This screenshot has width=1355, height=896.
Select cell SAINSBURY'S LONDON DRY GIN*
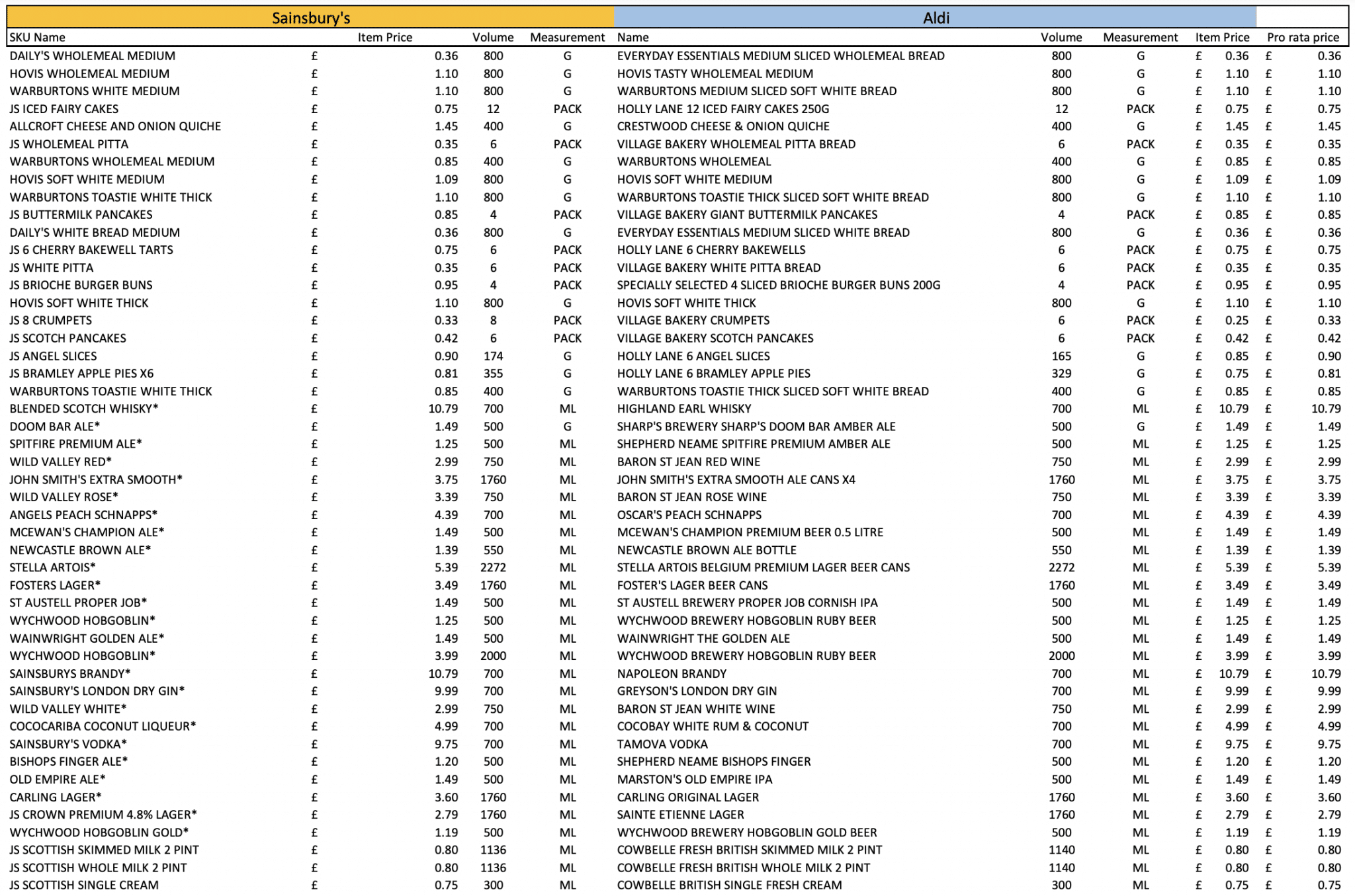97,691
